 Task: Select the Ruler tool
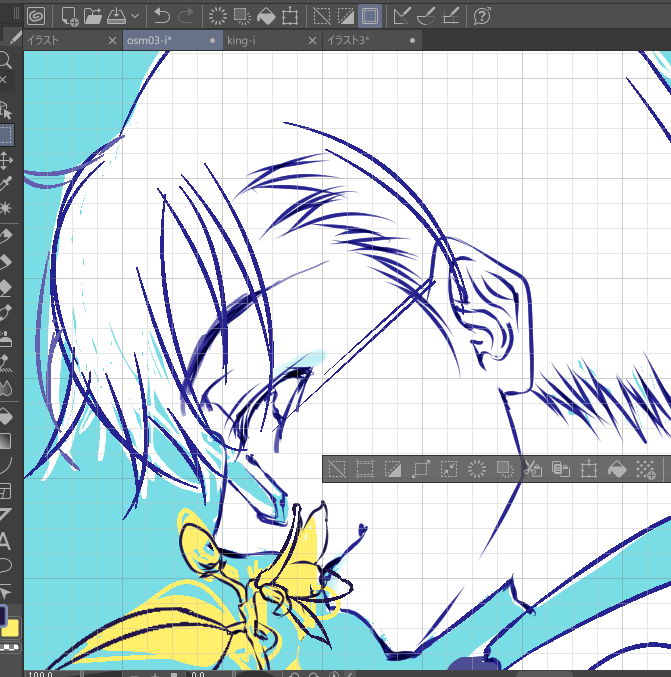[5, 515]
